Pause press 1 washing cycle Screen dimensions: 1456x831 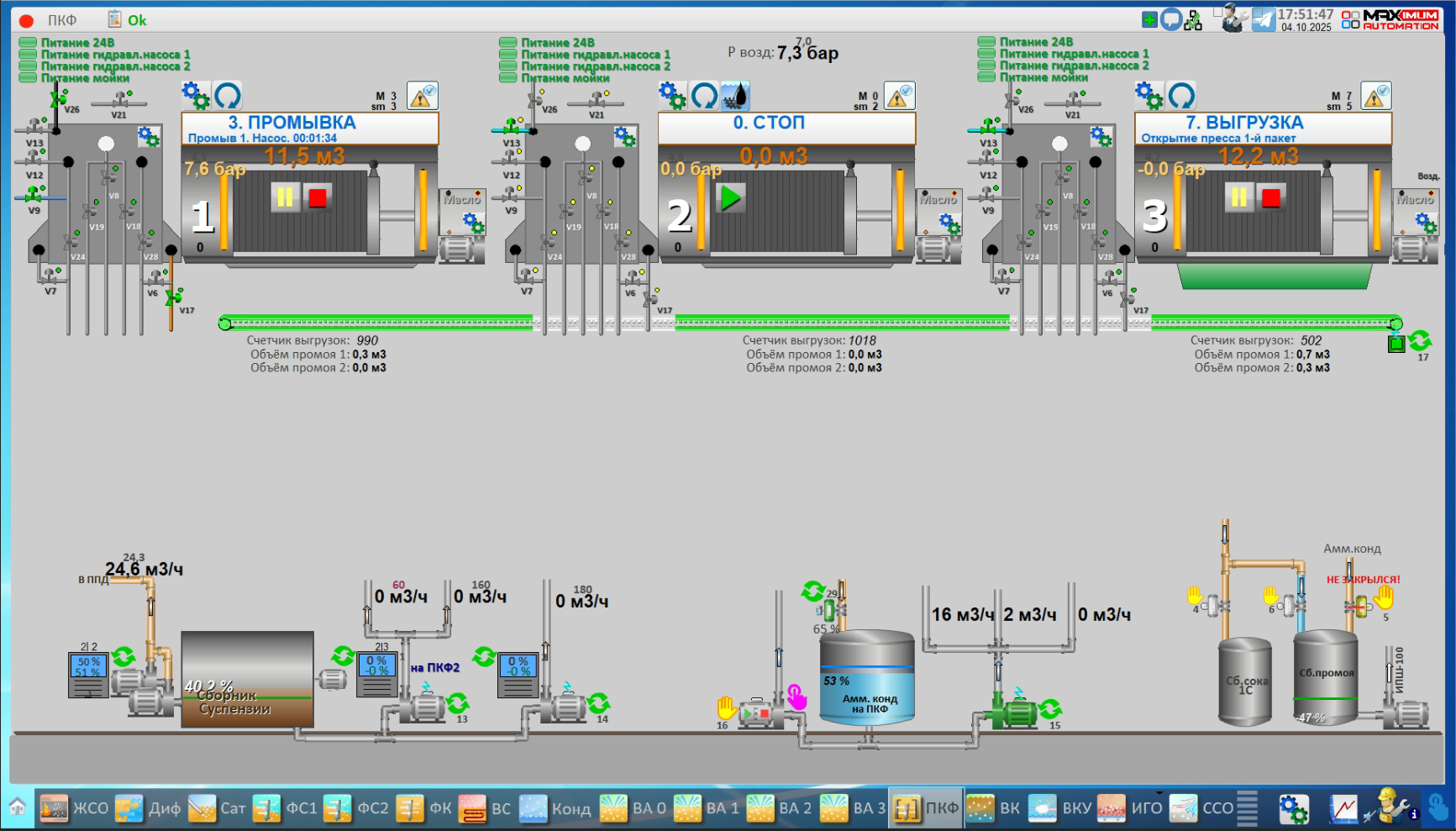285,197
